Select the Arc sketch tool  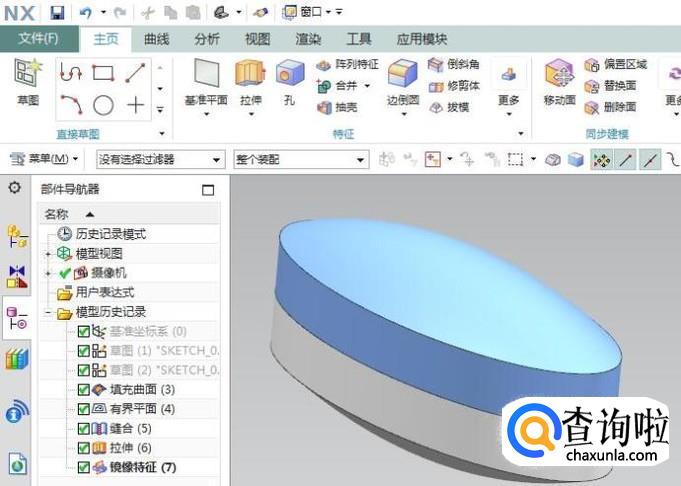[x=72, y=105]
